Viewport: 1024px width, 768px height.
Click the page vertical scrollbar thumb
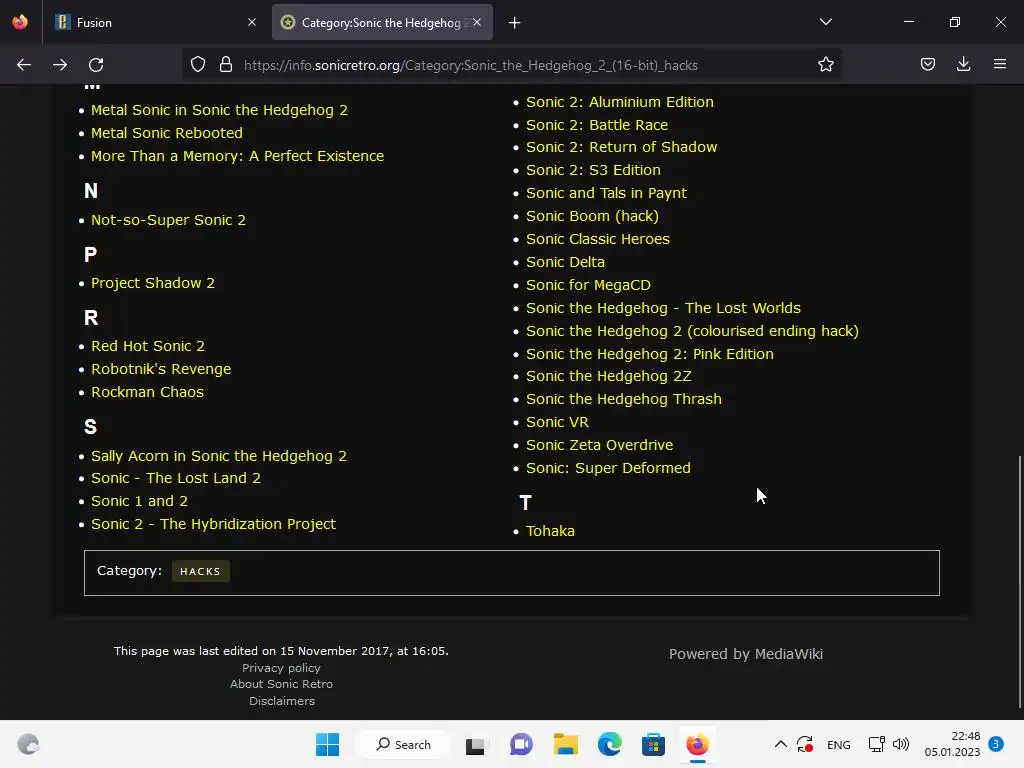1019,581
